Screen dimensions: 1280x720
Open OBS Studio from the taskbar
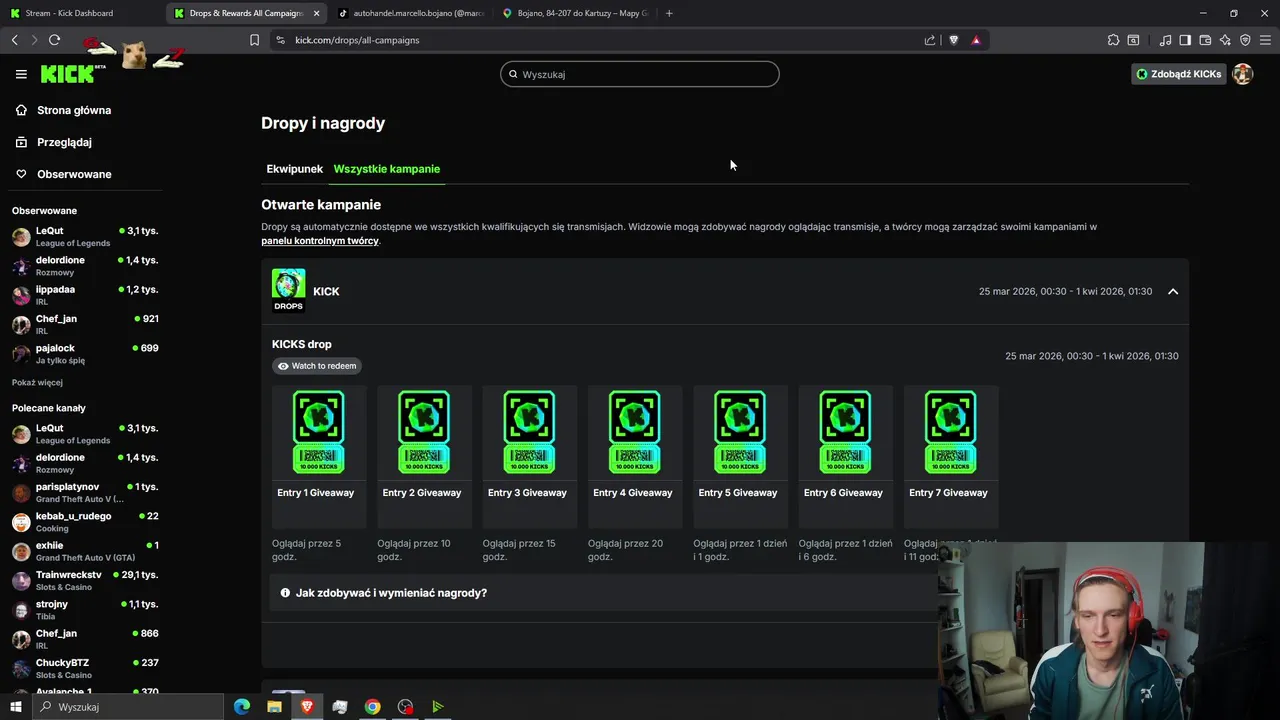[405, 707]
